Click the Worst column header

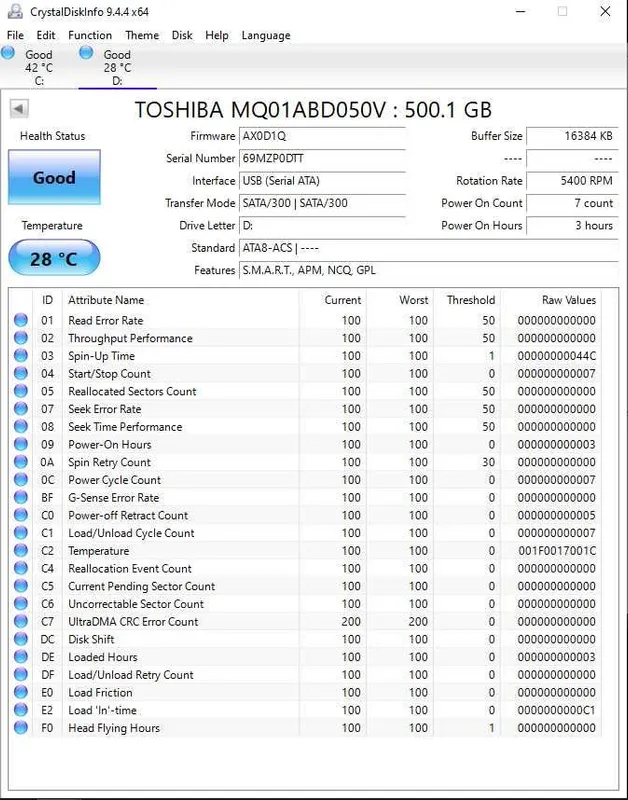click(x=400, y=300)
